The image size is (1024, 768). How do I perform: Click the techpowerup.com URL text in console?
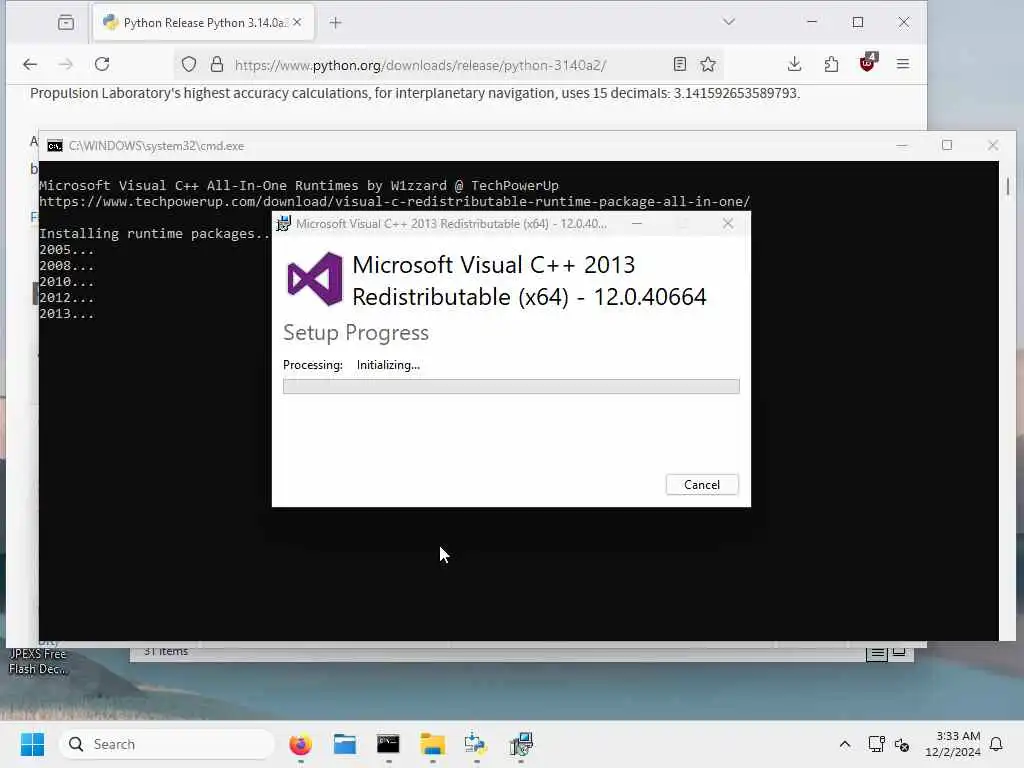point(394,201)
